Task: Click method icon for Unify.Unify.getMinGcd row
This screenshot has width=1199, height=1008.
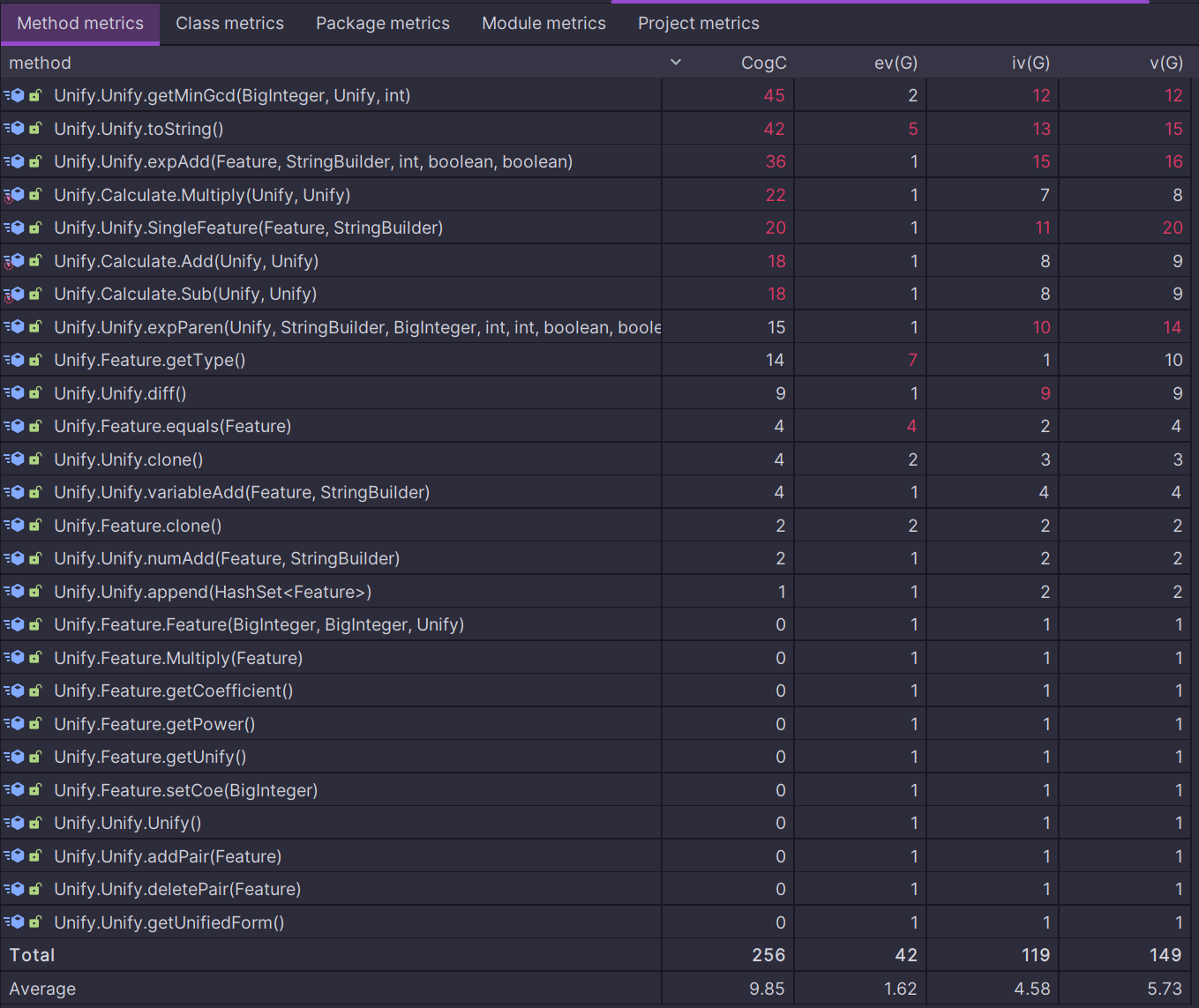Action: point(14,95)
